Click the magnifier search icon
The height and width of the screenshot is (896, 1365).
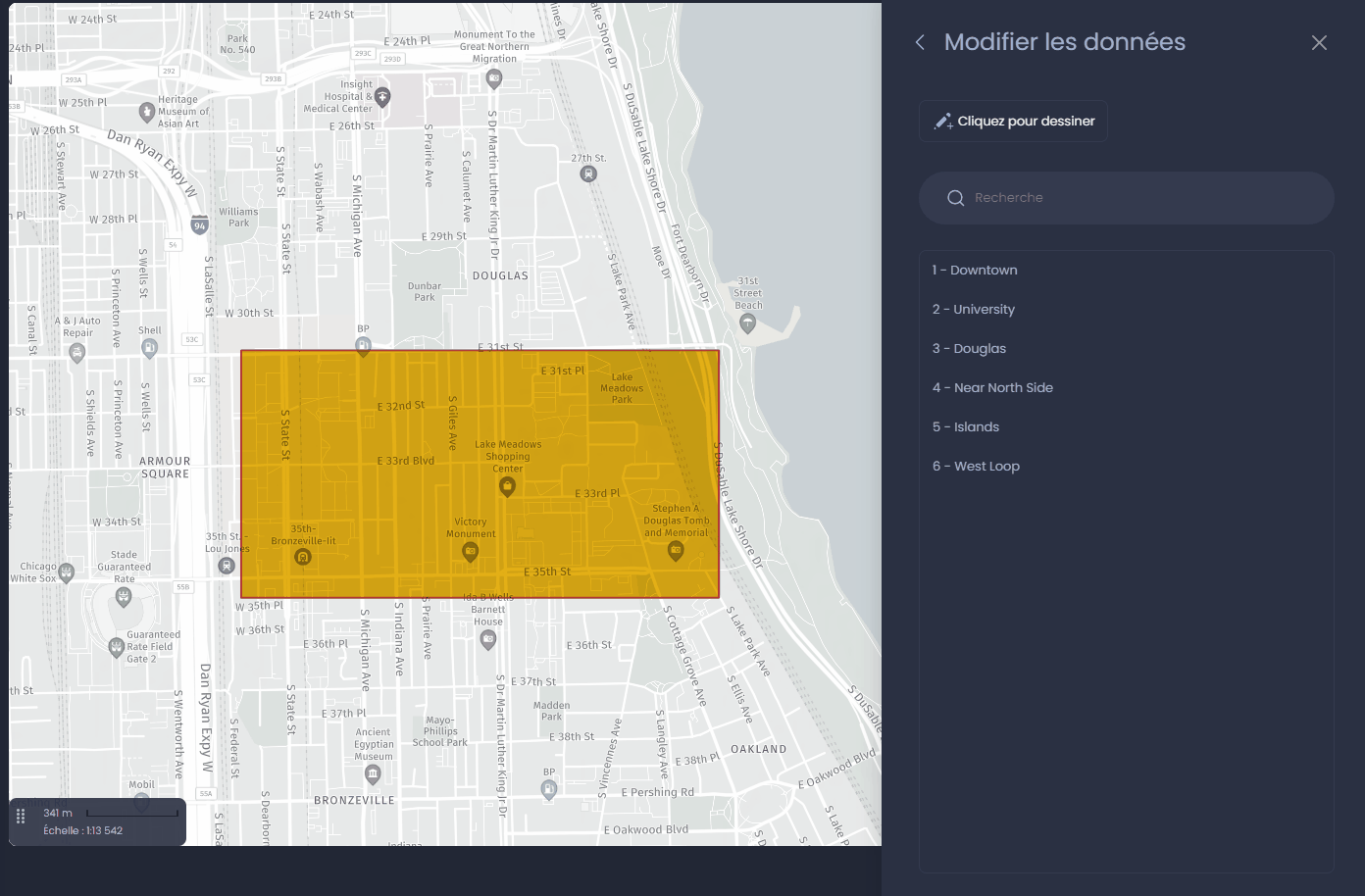[955, 198]
